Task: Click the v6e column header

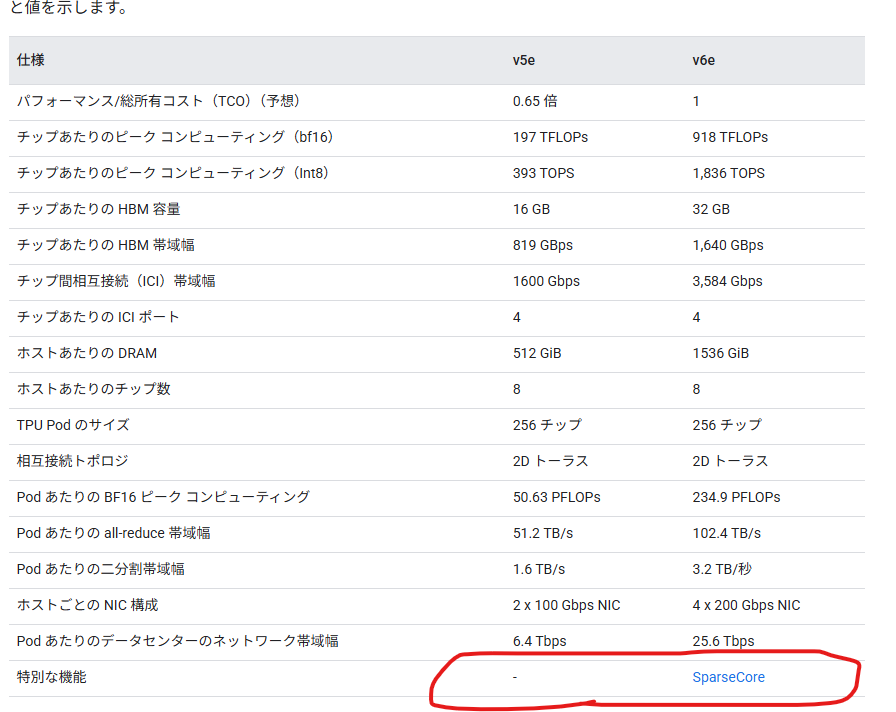Action: pyautogui.click(x=703, y=61)
